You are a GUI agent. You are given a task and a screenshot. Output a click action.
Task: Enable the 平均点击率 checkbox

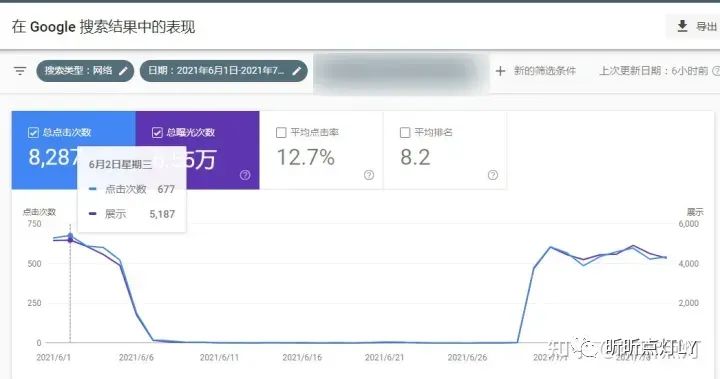pos(281,133)
